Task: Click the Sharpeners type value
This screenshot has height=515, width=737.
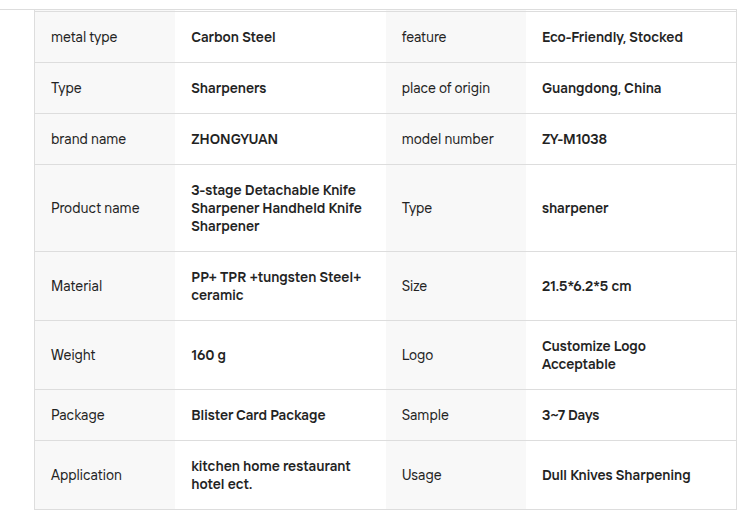Action: (228, 88)
